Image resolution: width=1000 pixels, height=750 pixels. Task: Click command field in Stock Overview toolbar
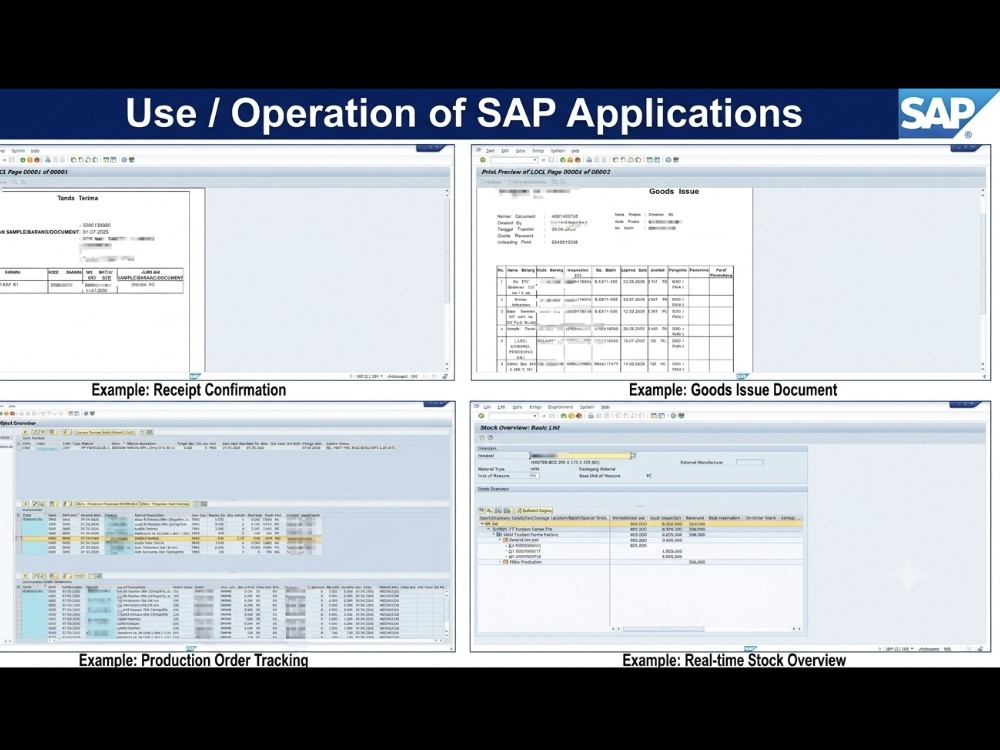coord(513,416)
